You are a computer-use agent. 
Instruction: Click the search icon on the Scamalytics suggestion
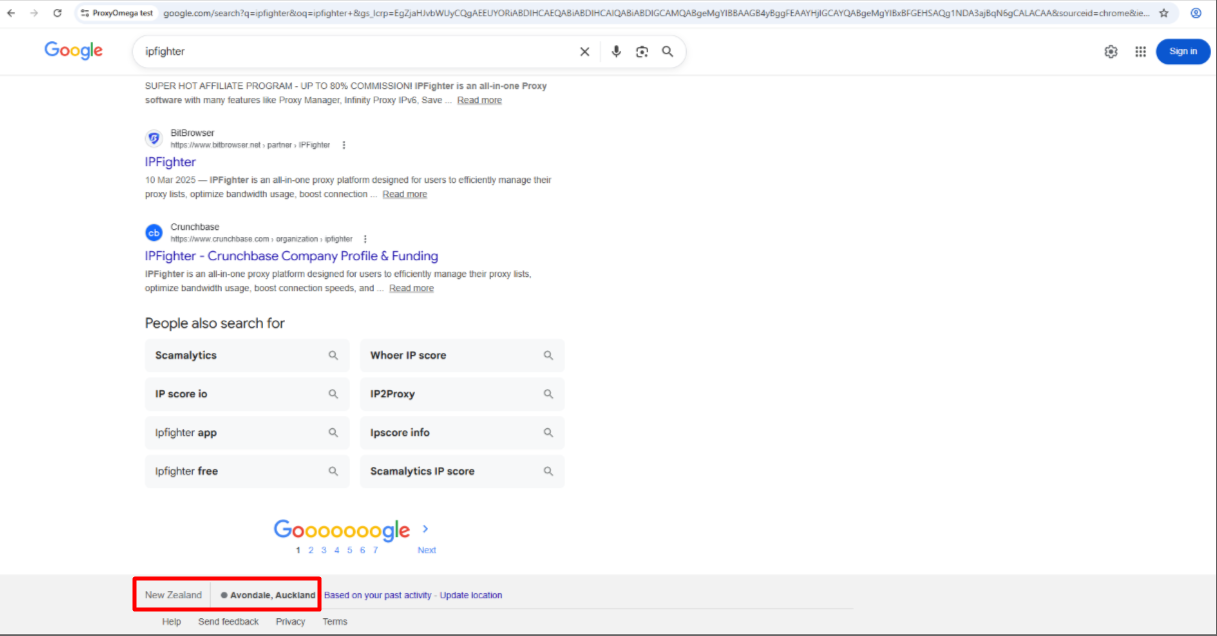tap(333, 355)
